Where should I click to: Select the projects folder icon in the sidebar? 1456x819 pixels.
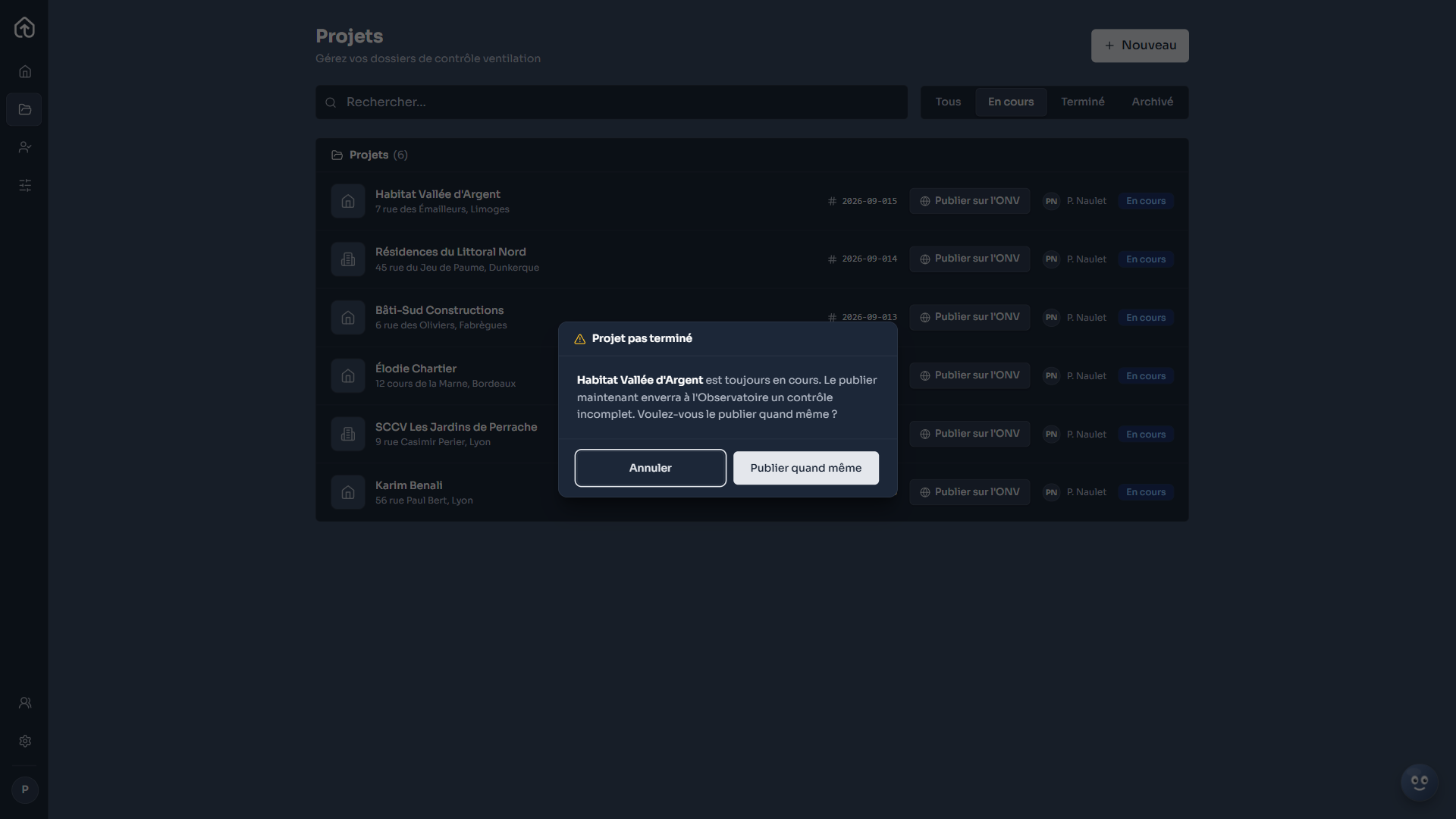coord(25,109)
